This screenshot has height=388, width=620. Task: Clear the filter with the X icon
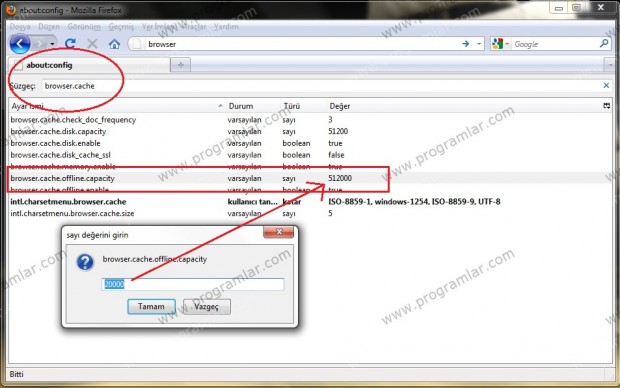[606, 85]
